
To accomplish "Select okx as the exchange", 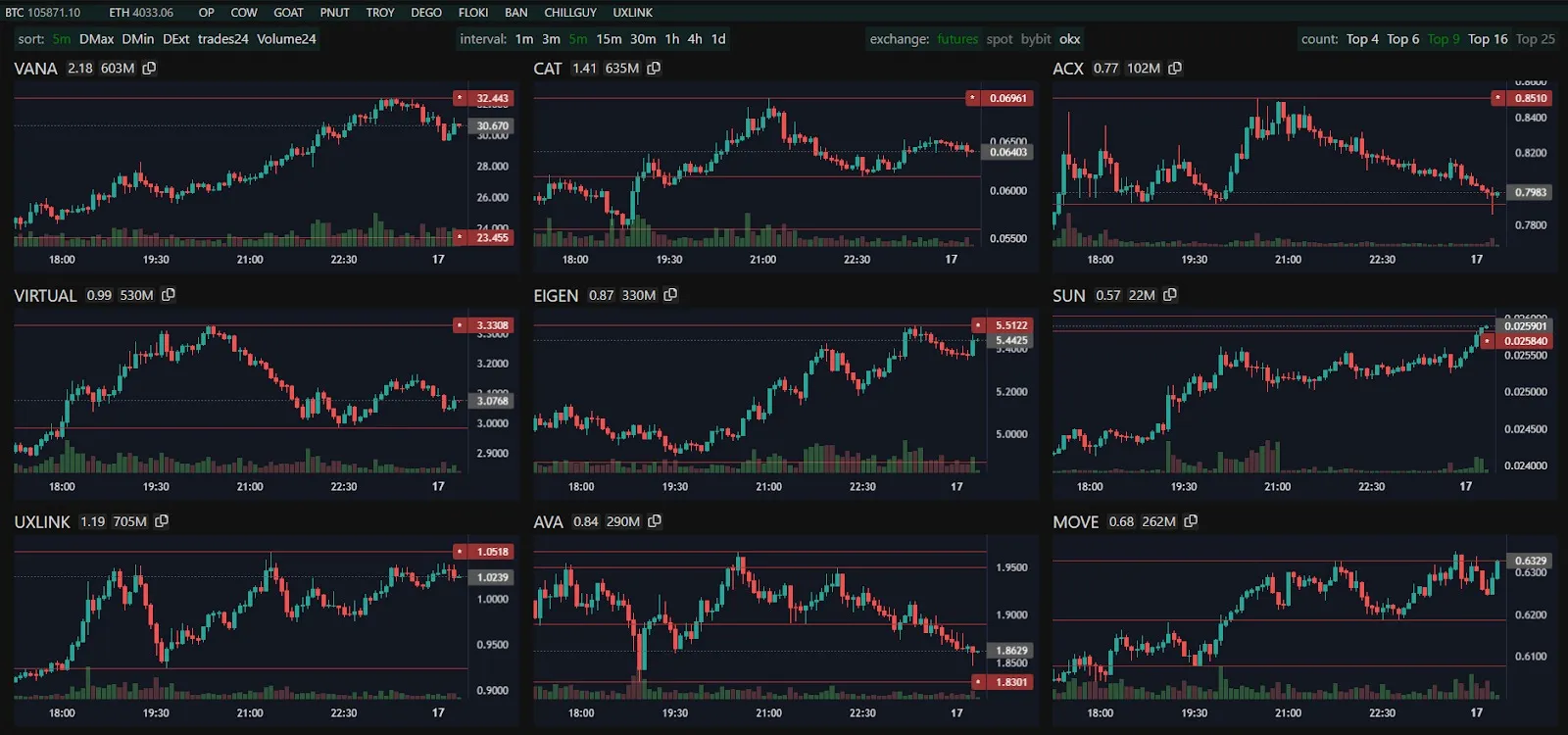I will tap(1069, 39).
